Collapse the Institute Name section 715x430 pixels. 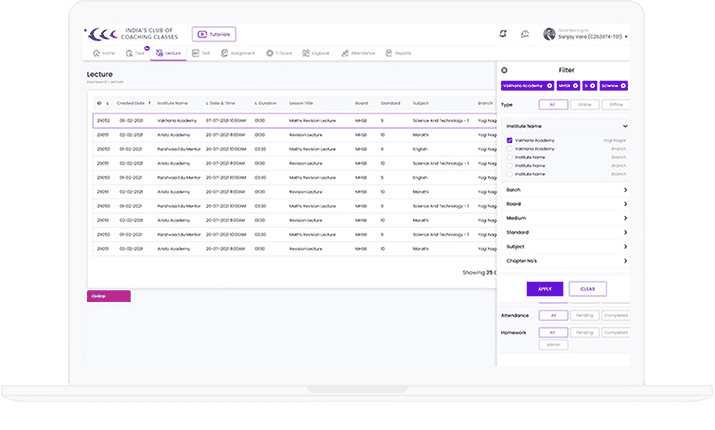pyautogui.click(x=625, y=127)
